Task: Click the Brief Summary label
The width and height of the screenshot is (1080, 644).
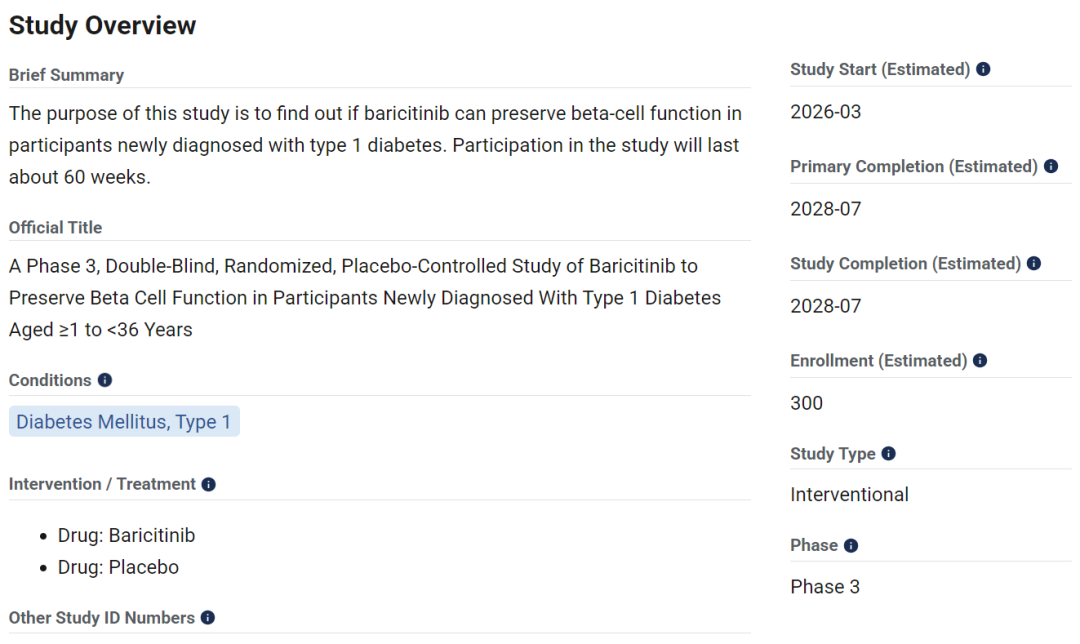Action: pyautogui.click(x=66, y=75)
